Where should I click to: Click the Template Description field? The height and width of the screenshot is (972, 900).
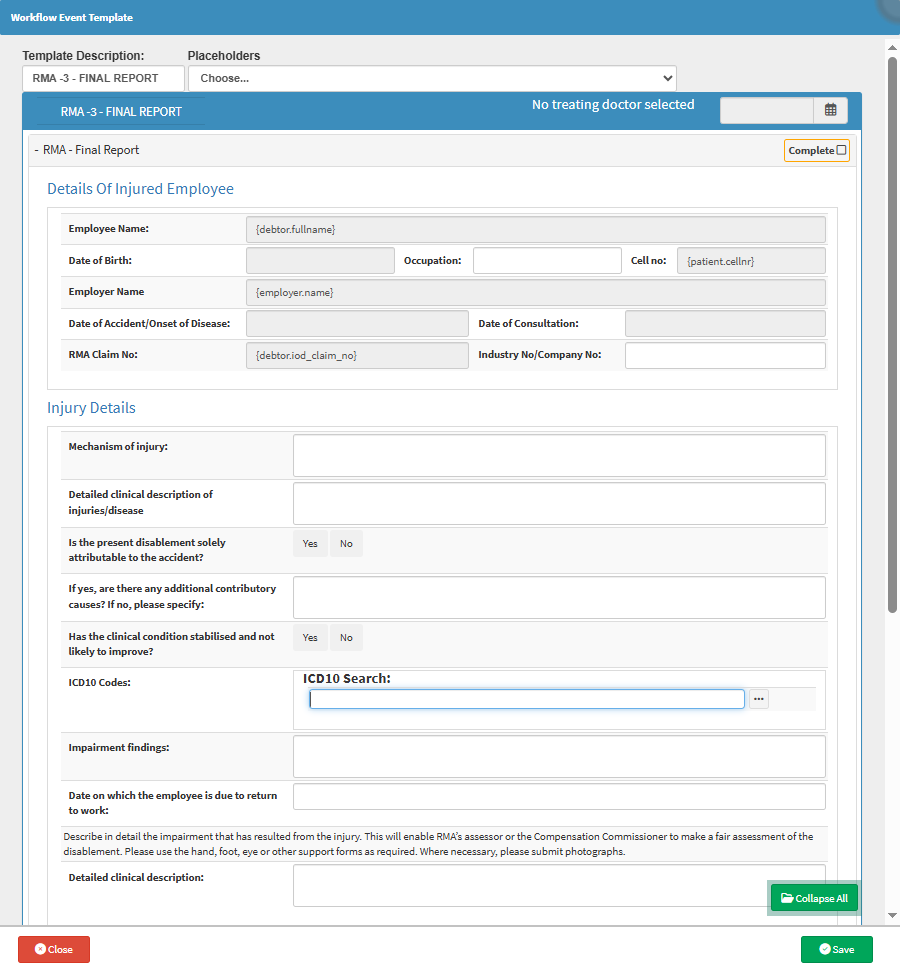point(103,78)
